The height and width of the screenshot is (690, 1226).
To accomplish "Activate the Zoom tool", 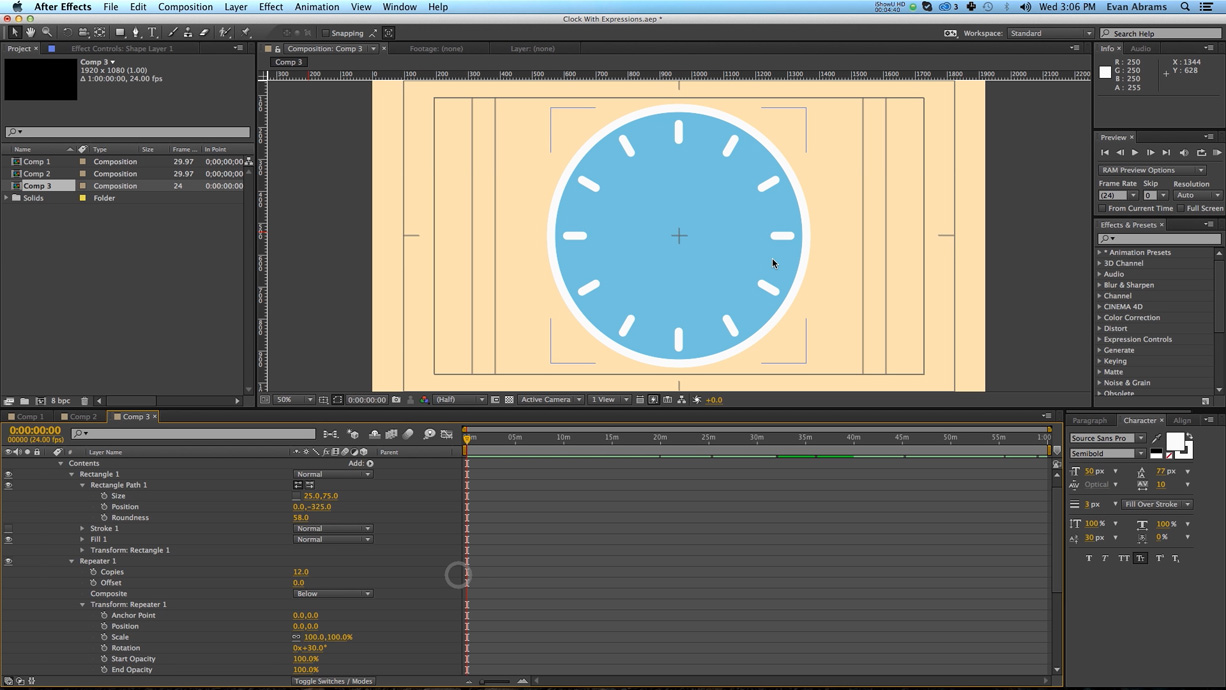I will [x=46, y=31].
